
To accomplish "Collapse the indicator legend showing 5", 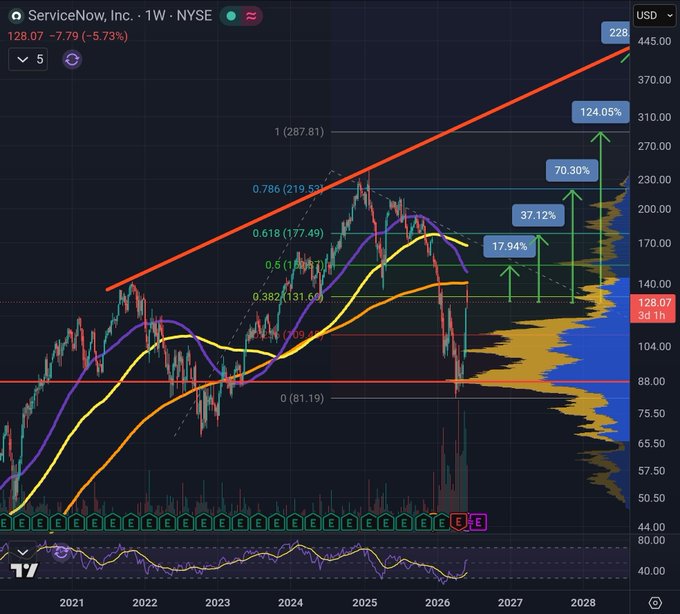I will click(28, 59).
